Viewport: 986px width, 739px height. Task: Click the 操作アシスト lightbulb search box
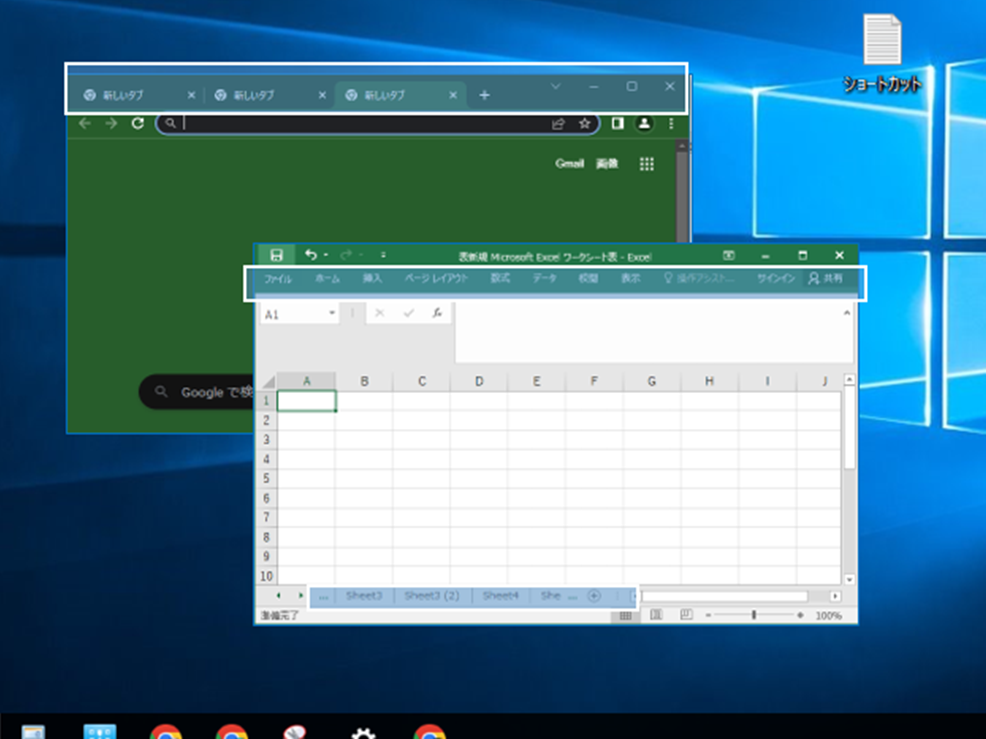coord(699,279)
